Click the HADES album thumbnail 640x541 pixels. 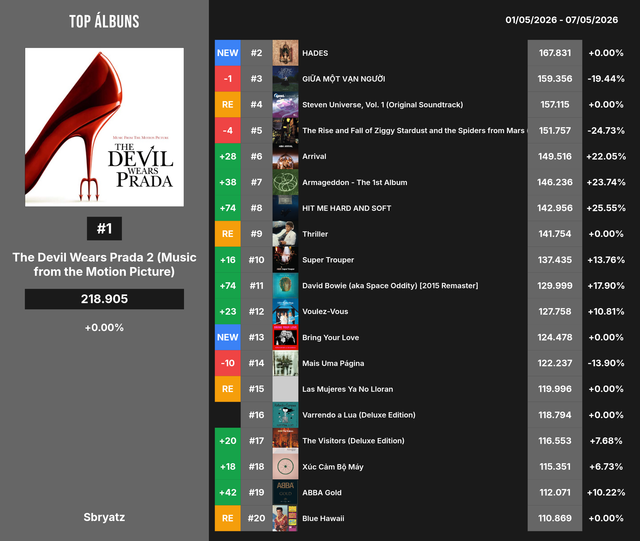pyautogui.click(x=285, y=53)
